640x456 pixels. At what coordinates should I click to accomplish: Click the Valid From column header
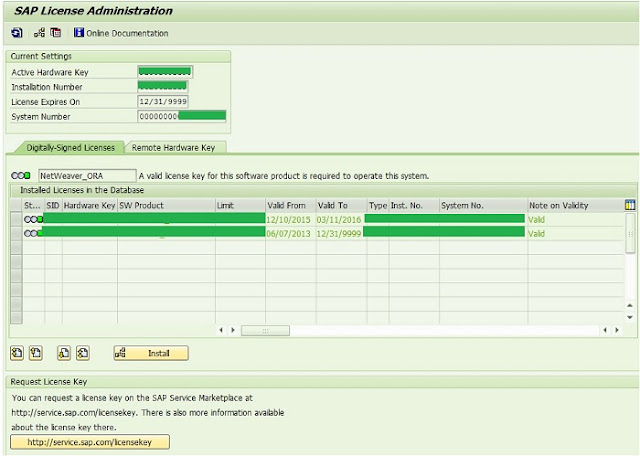tap(291, 205)
